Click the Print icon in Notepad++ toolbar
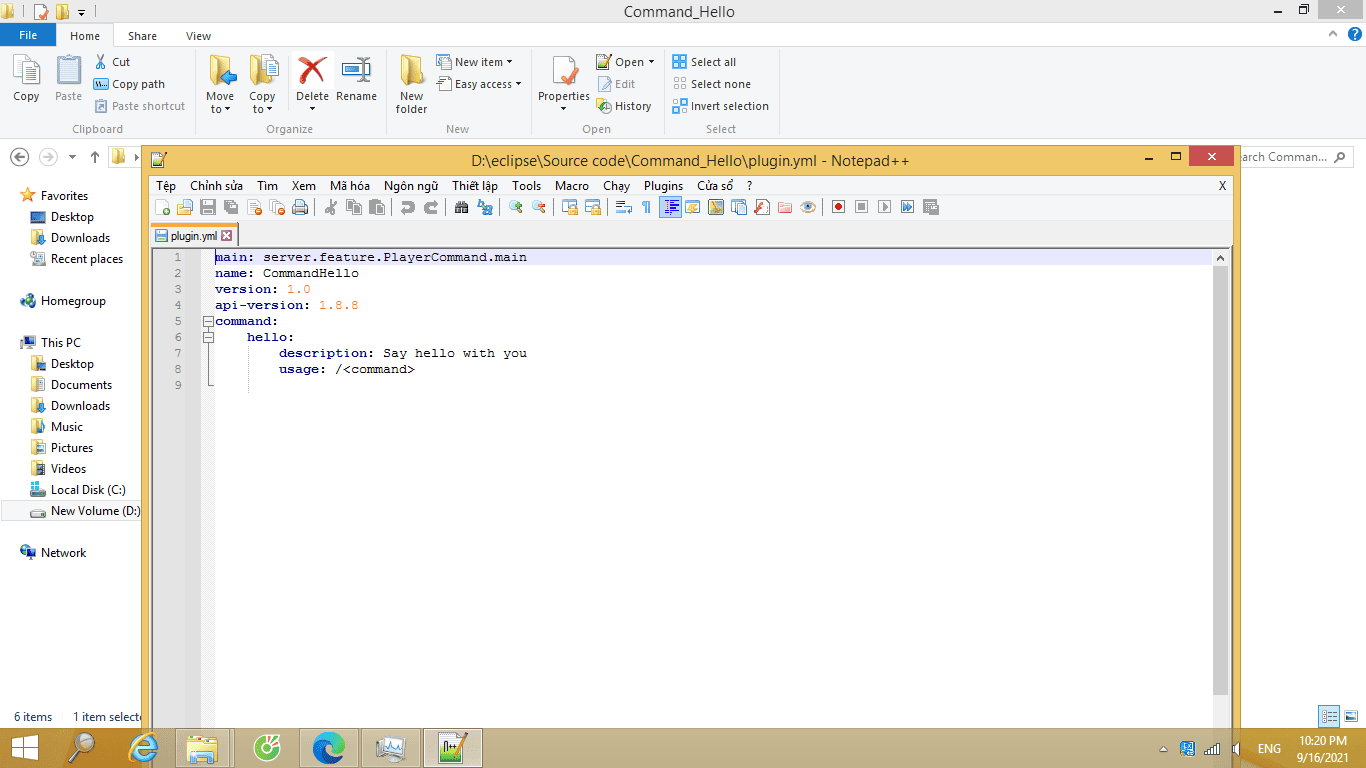 coord(299,207)
